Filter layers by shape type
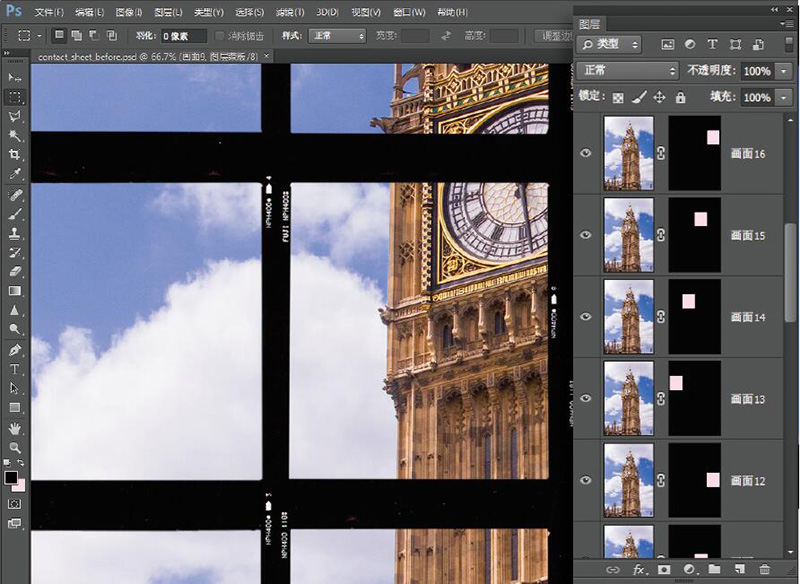Viewport: 800px width, 584px height. [735, 45]
